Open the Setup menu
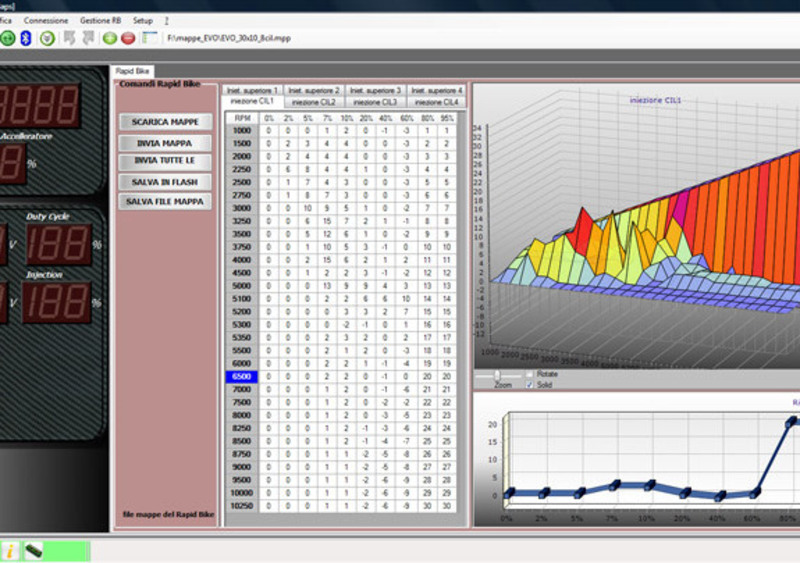This screenshot has width=800, height=563. 143,20
